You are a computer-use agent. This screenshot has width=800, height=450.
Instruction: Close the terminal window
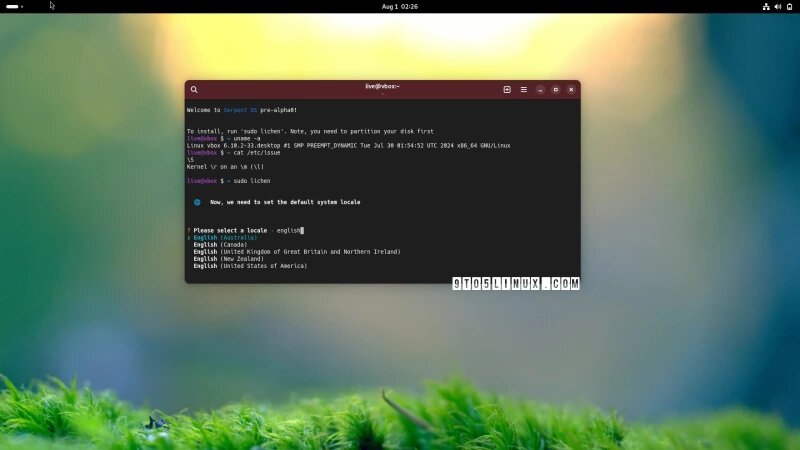pos(571,90)
